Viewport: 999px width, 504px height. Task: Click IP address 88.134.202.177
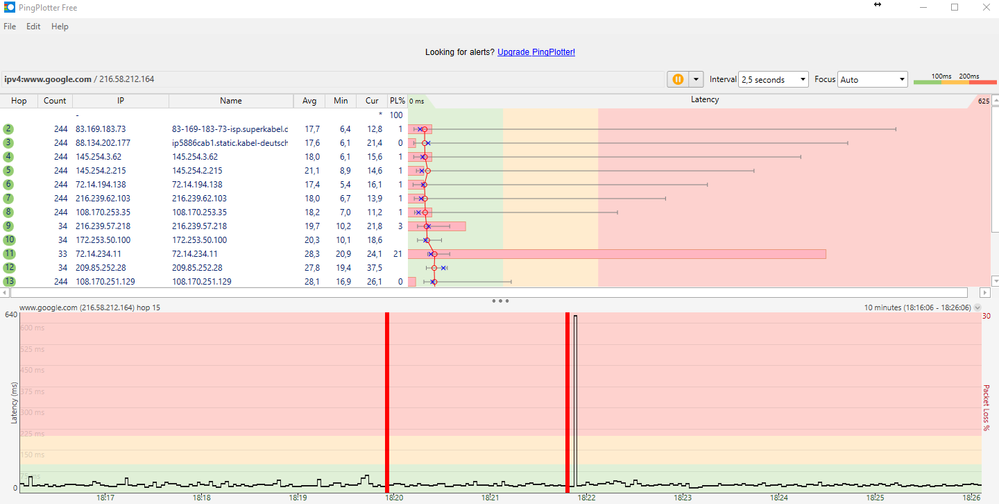[103, 143]
